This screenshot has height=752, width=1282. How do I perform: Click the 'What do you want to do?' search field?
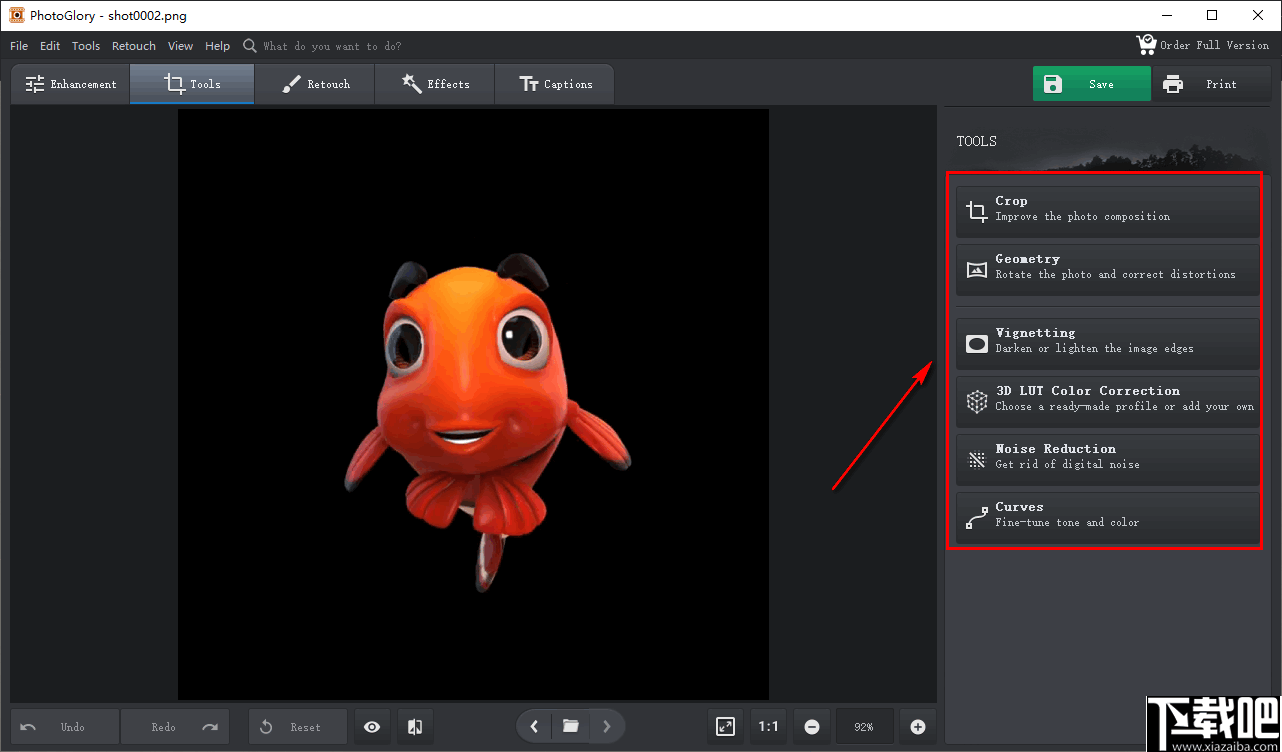[x=332, y=46]
